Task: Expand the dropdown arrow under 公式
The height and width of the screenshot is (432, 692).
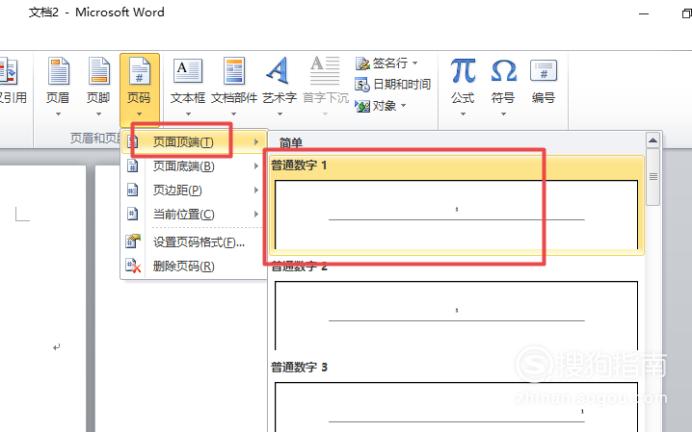Action: (463, 114)
